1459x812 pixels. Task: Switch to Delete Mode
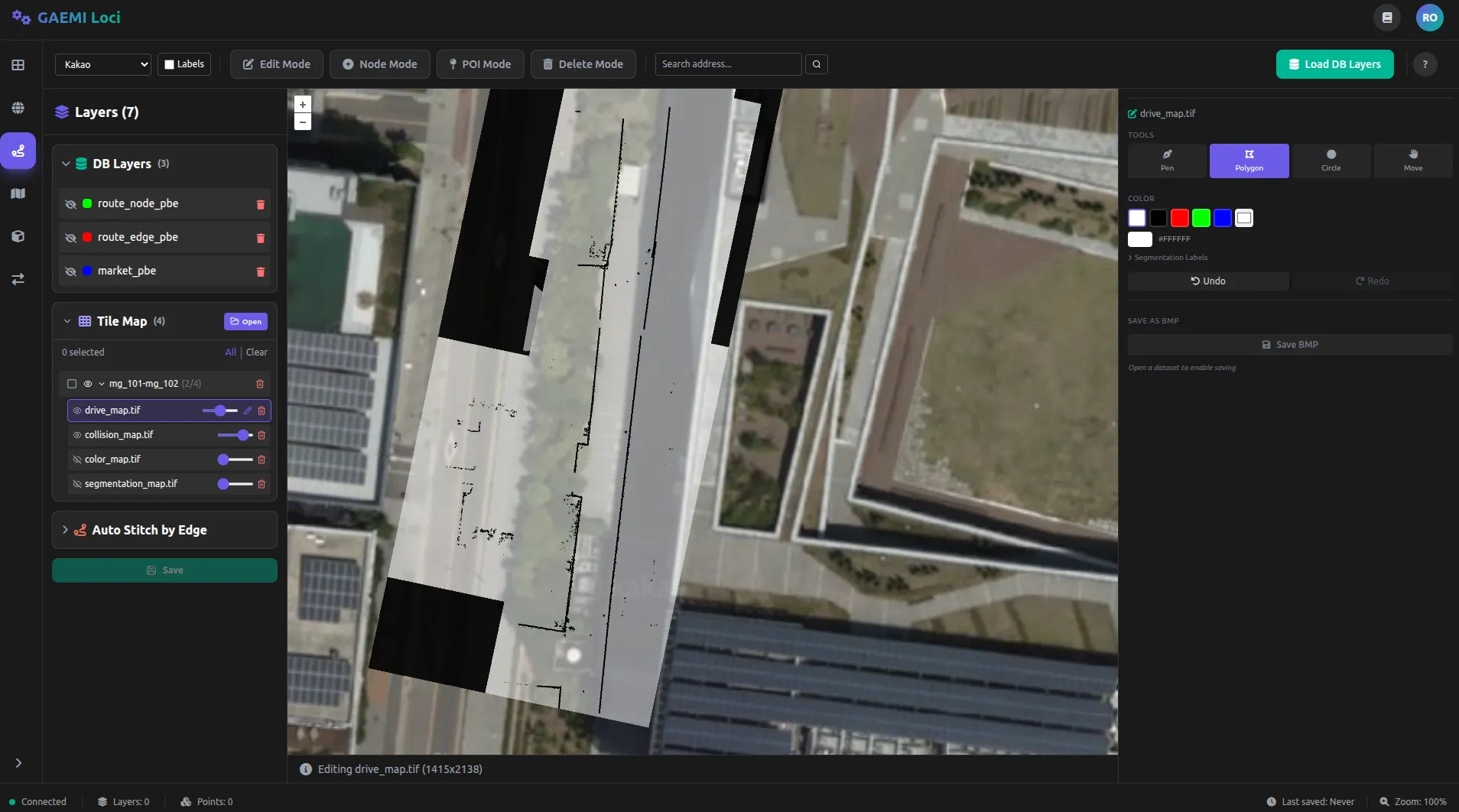pos(583,64)
